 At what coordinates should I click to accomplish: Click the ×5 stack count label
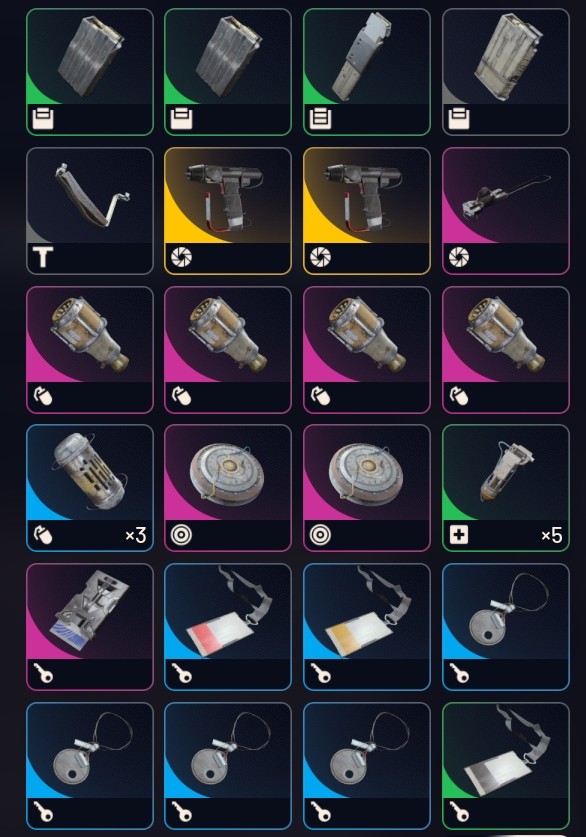(551, 535)
